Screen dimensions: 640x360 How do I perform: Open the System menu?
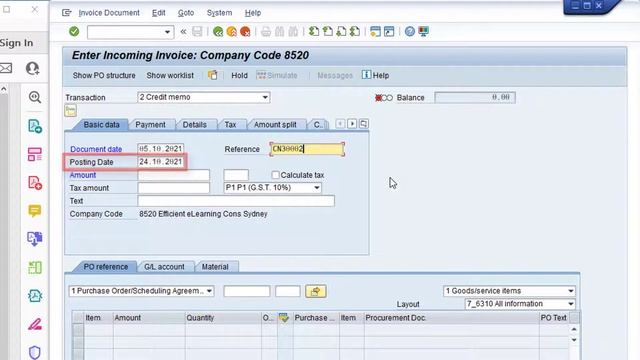[219, 13]
